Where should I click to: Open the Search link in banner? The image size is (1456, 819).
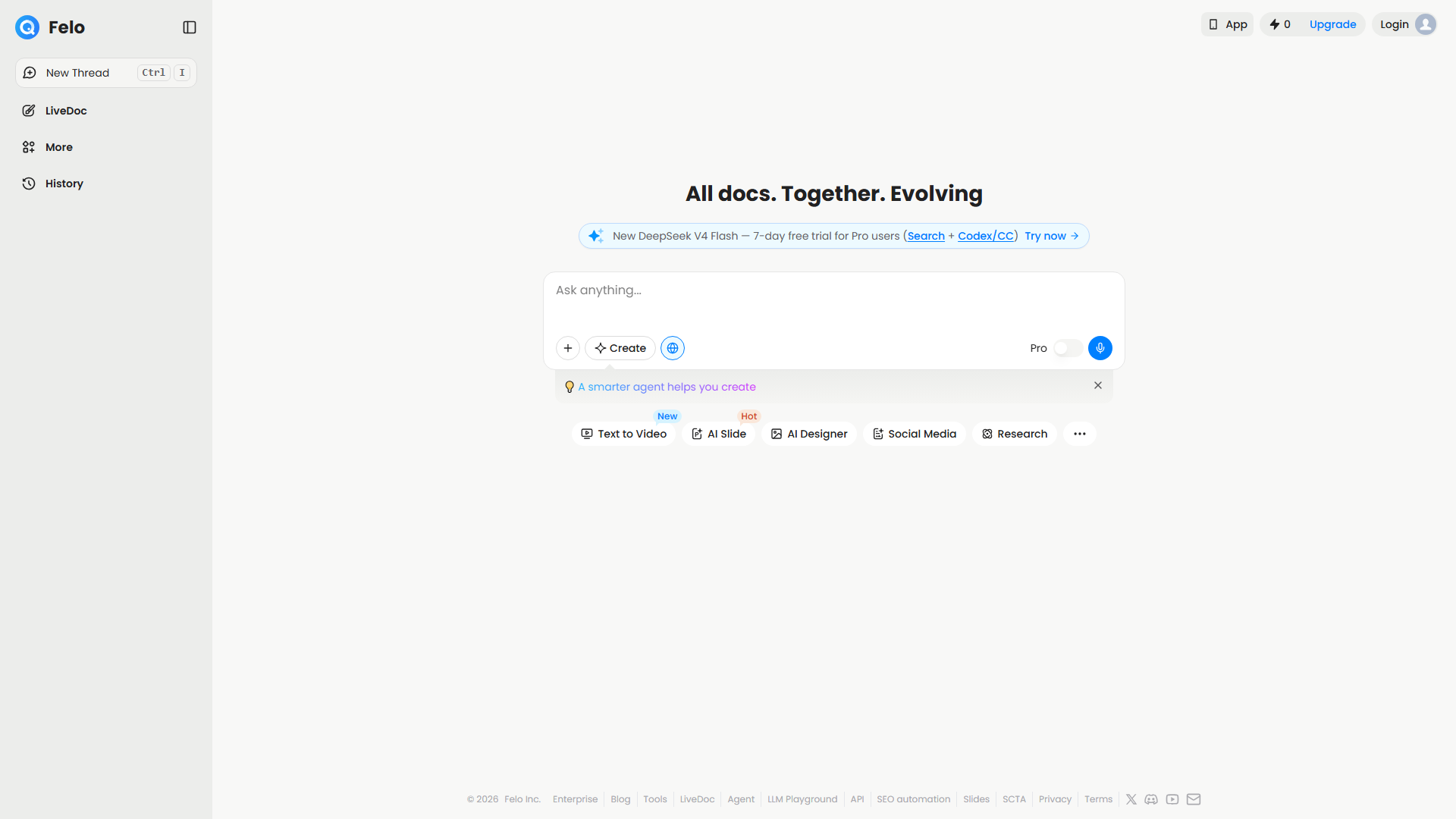[x=926, y=236]
